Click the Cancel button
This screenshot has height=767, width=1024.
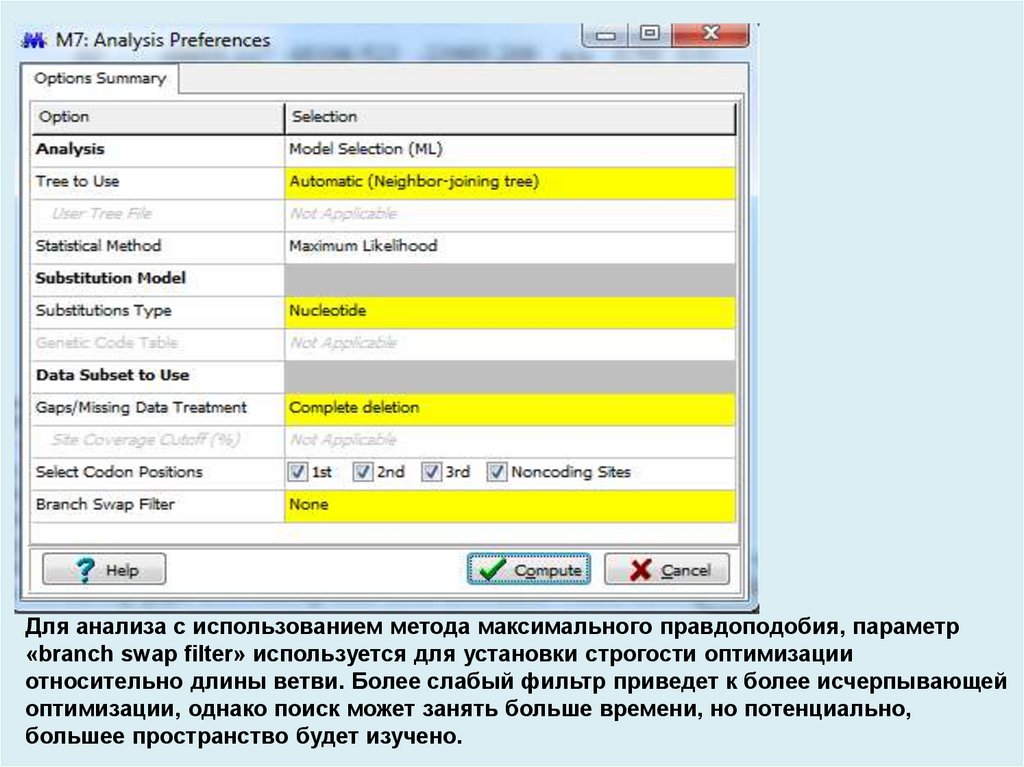click(667, 569)
